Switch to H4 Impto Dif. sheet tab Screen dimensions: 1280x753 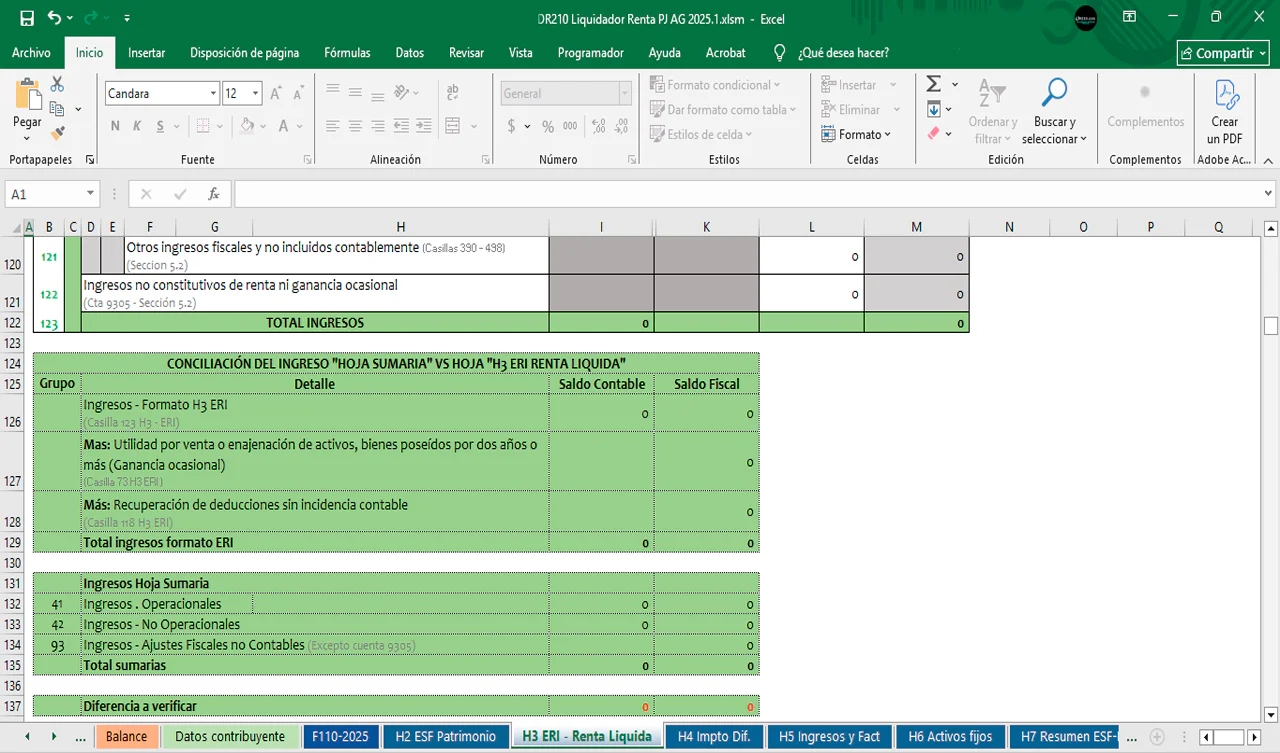coord(714,736)
